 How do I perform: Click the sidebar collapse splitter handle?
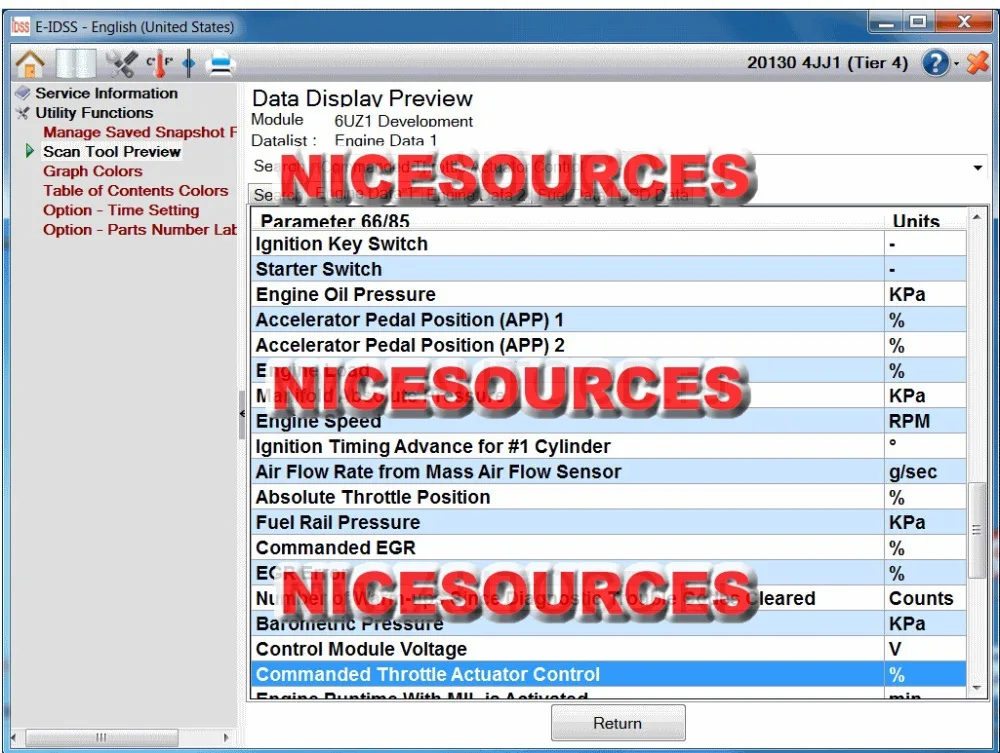tap(242, 414)
